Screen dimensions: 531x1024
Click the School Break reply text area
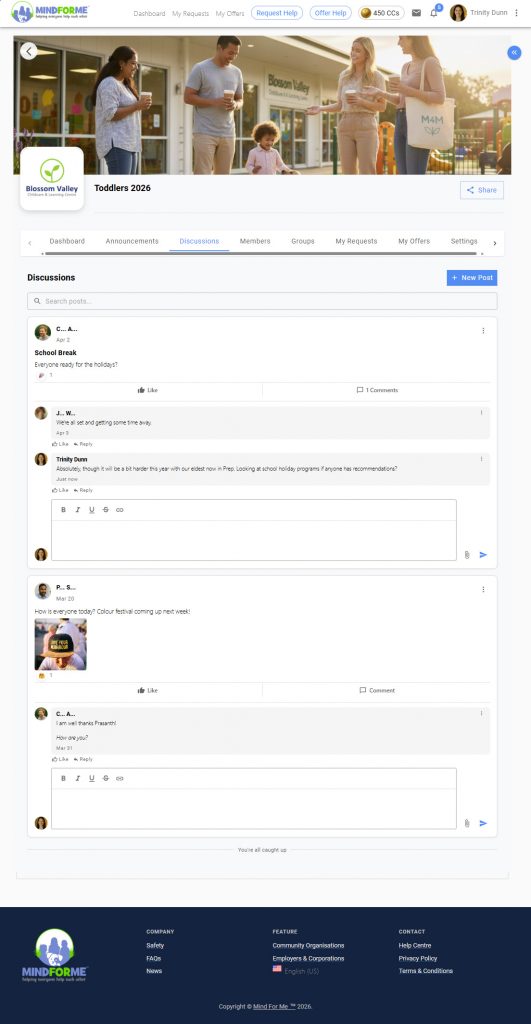click(x=254, y=540)
